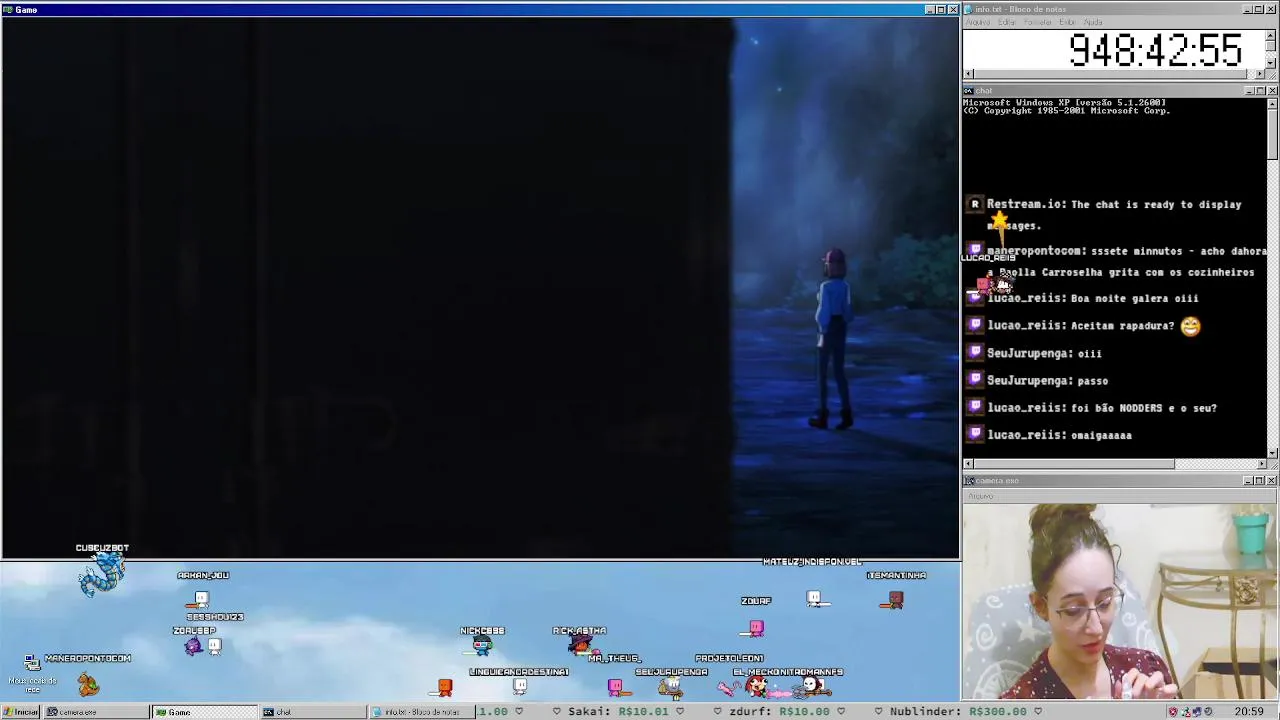The image size is (1280, 720).
Task: Click the NICKCB96 avatar character
Action: 483,646
